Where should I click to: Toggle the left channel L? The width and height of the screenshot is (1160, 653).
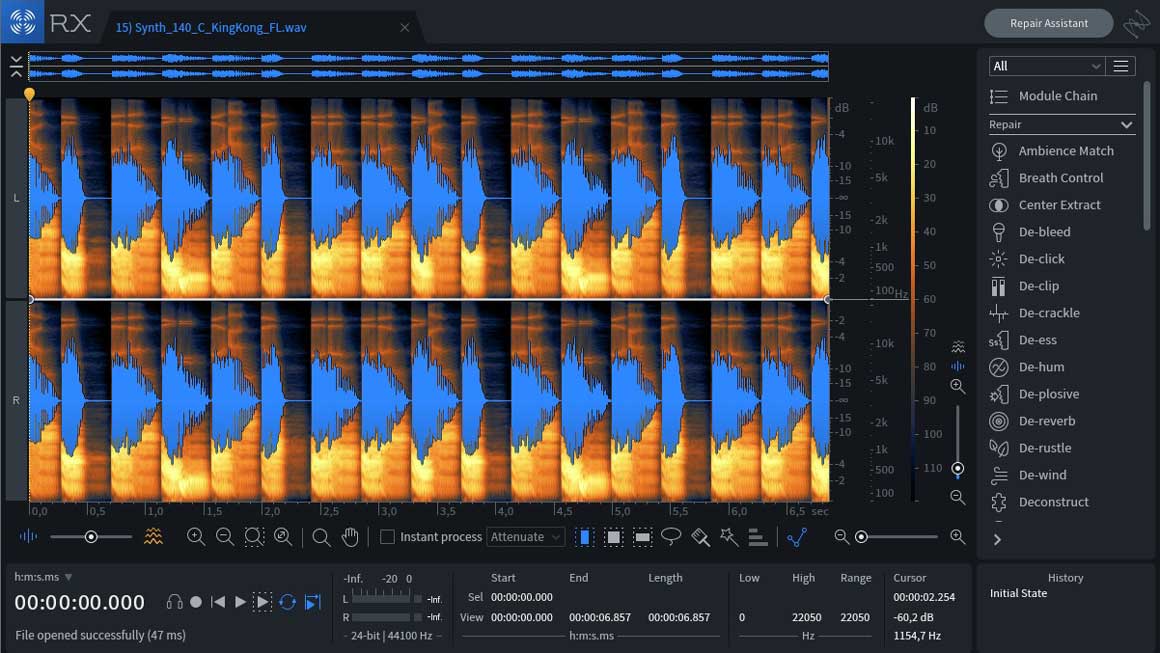coord(16,198)
